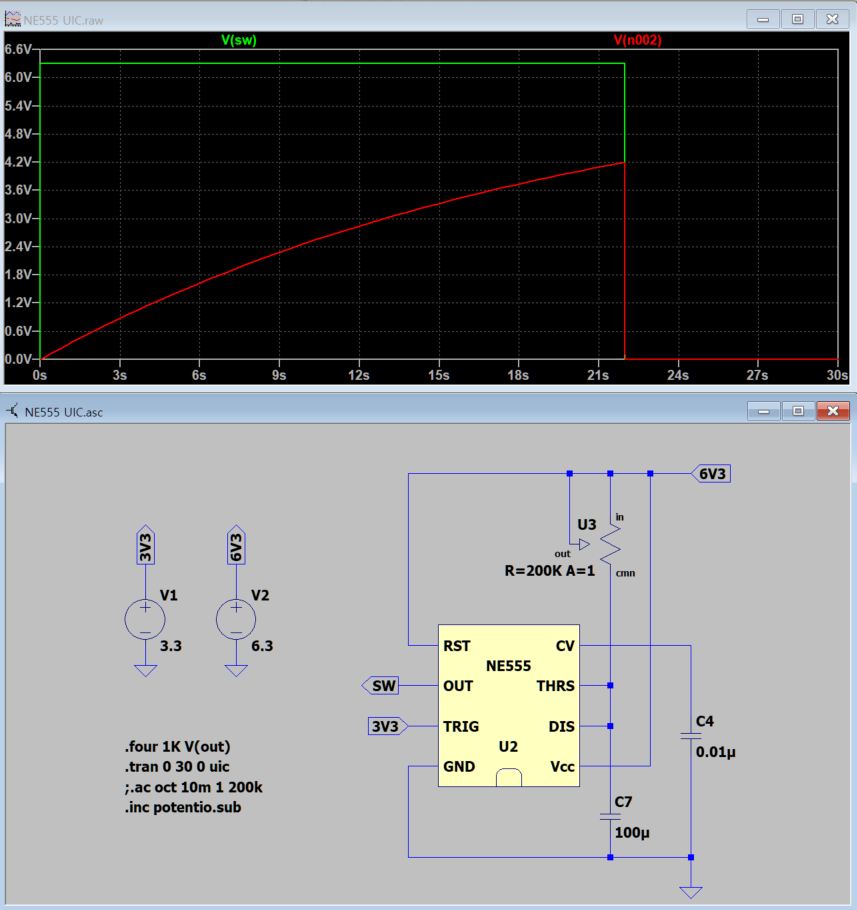
Task: Select the V2 voltage source symbol
Action: pyautogui.click(x=236, y=619)
